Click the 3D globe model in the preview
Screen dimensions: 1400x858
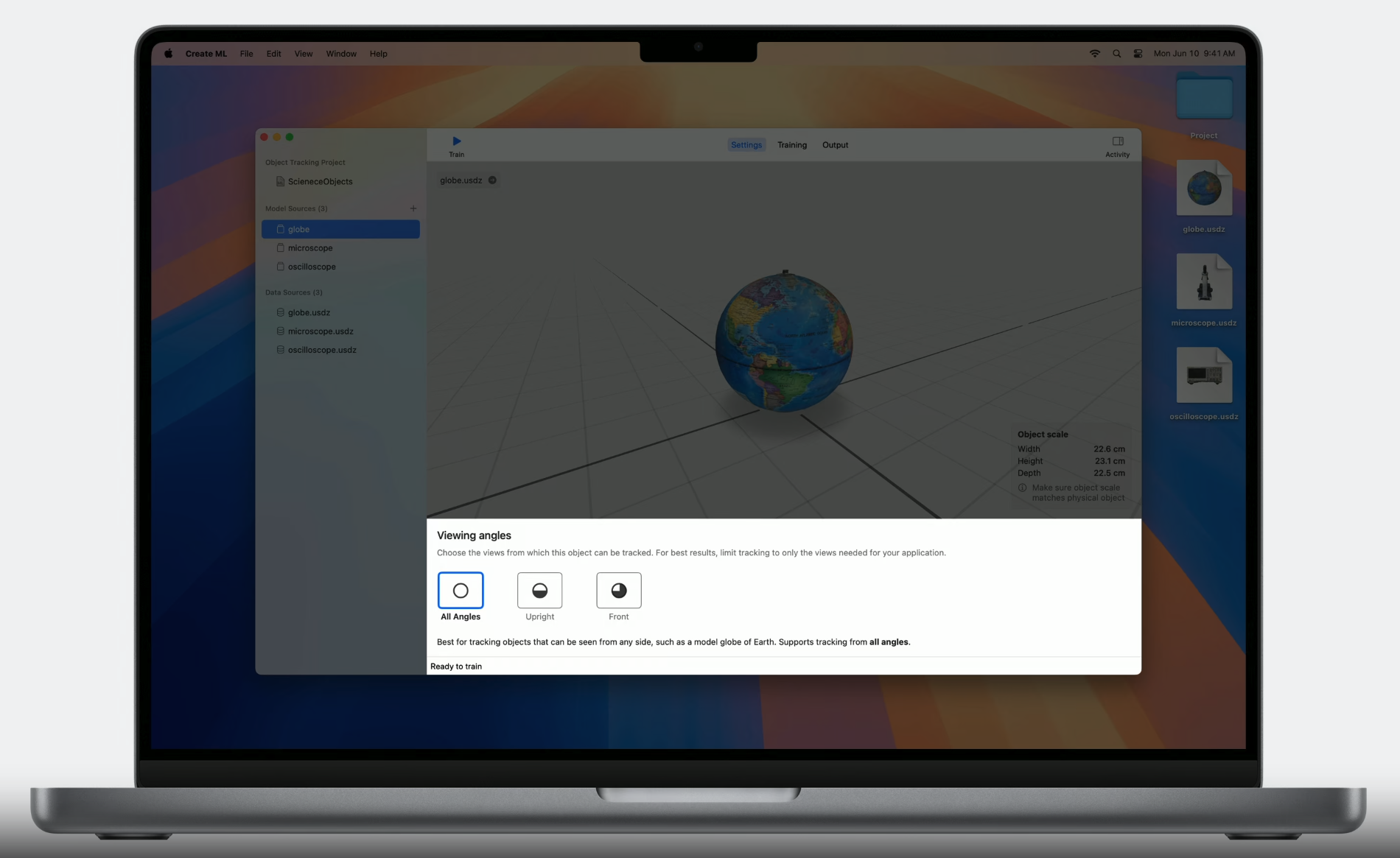(784, 342)
